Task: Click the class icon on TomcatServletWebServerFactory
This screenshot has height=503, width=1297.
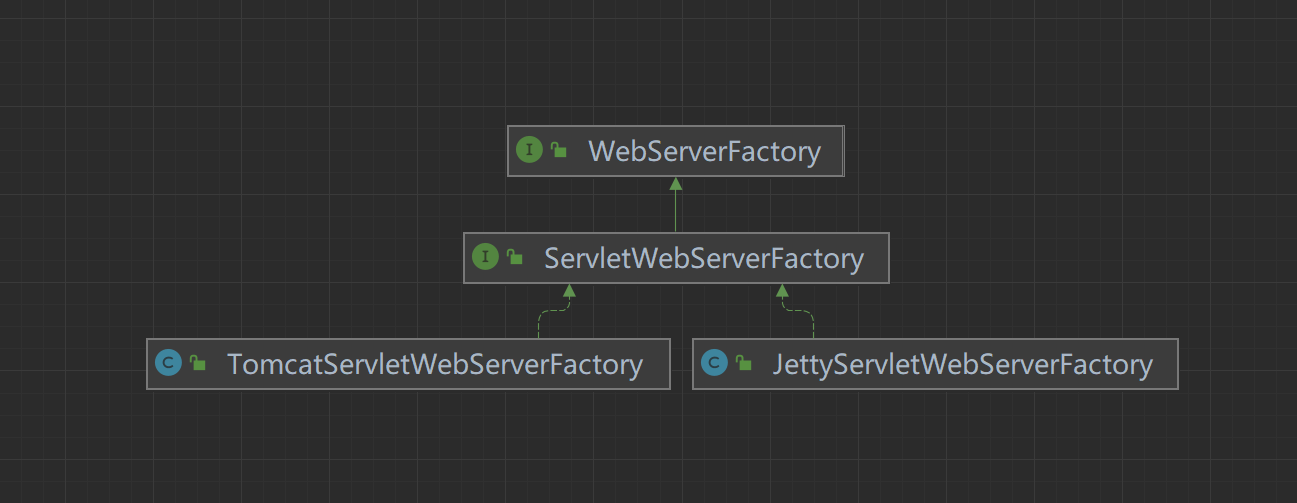Action: pos(169,364)
